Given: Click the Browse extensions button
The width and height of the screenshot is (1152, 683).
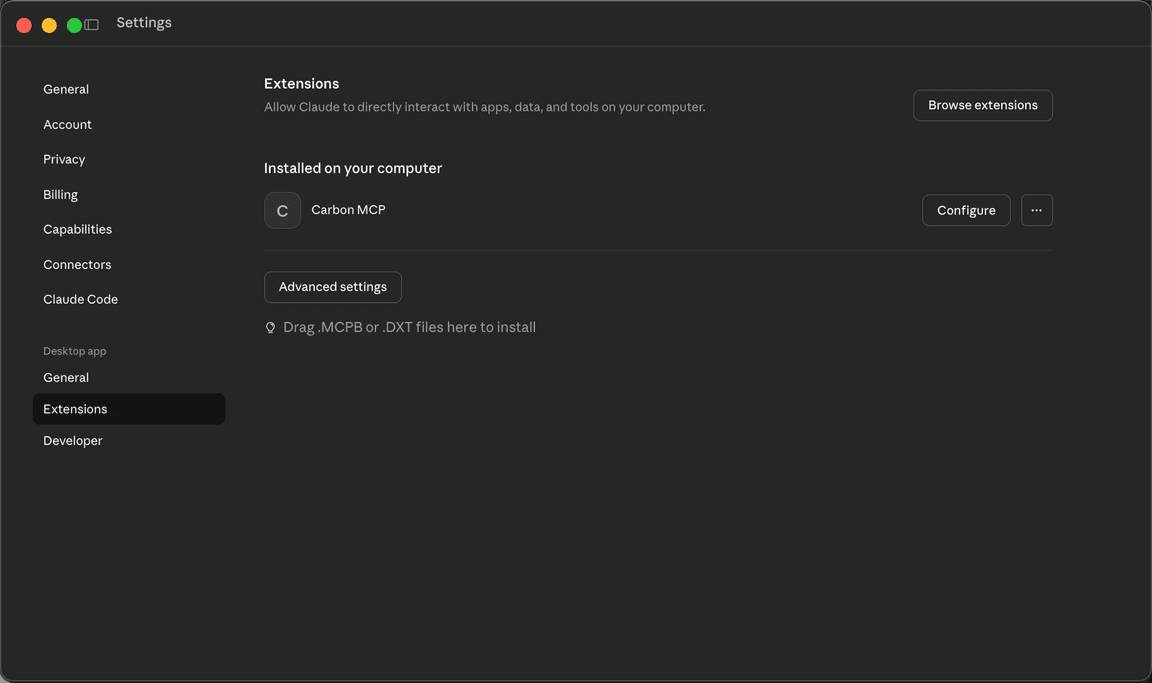Looking at the screenshot, I should coord(982,106).
